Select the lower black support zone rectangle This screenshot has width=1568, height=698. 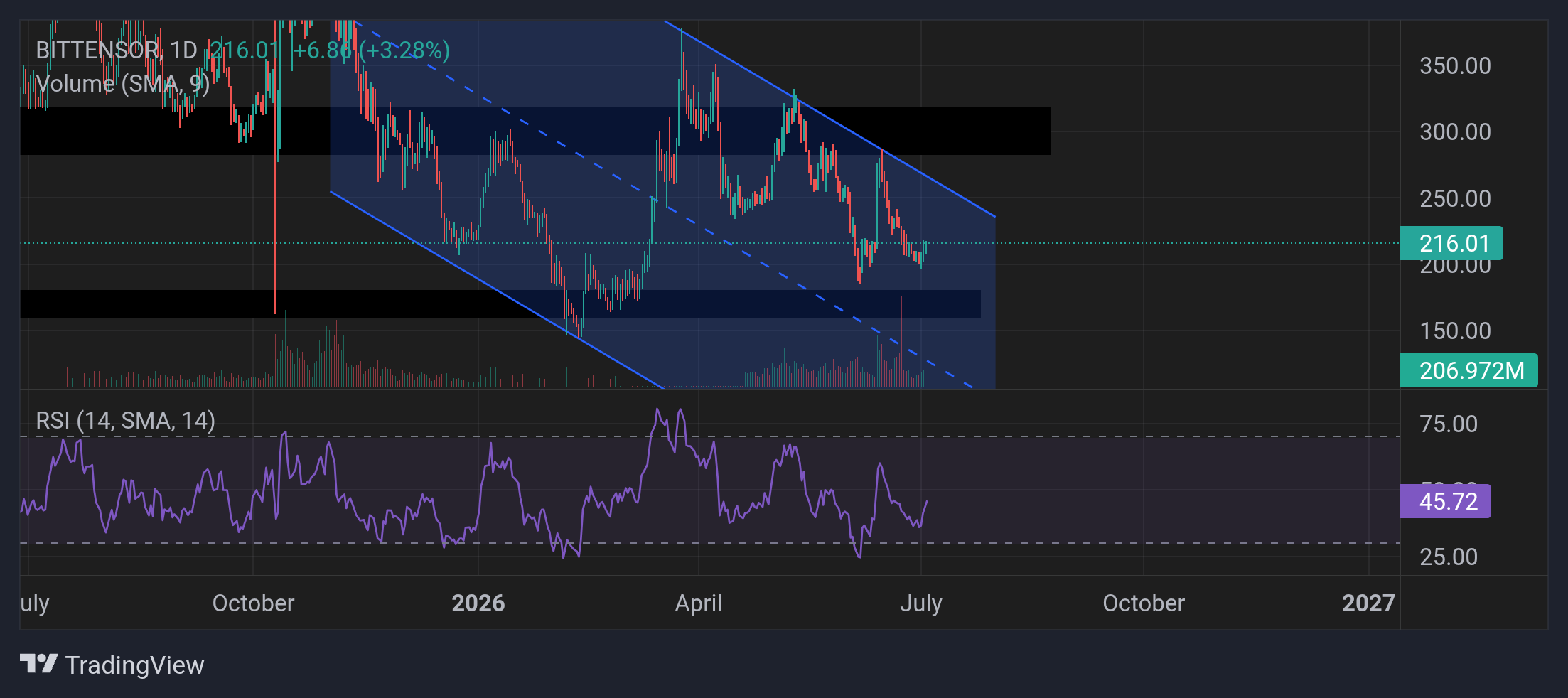click(x=500, y=304)
